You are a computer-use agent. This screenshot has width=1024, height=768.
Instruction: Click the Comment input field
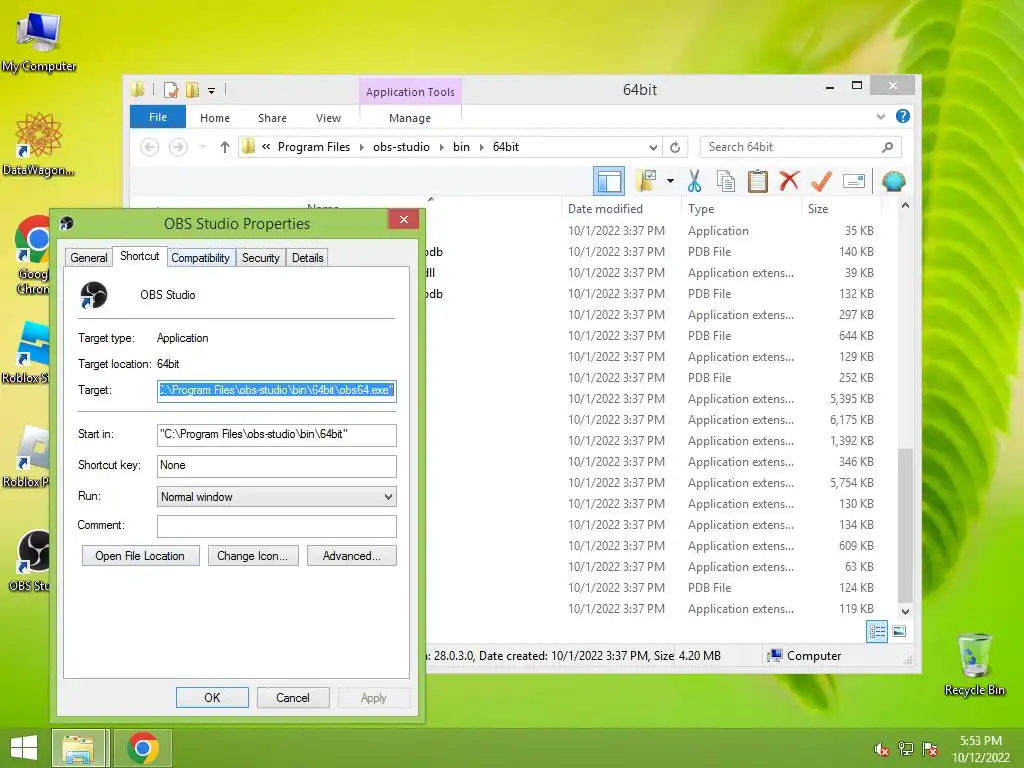point(276,526)
